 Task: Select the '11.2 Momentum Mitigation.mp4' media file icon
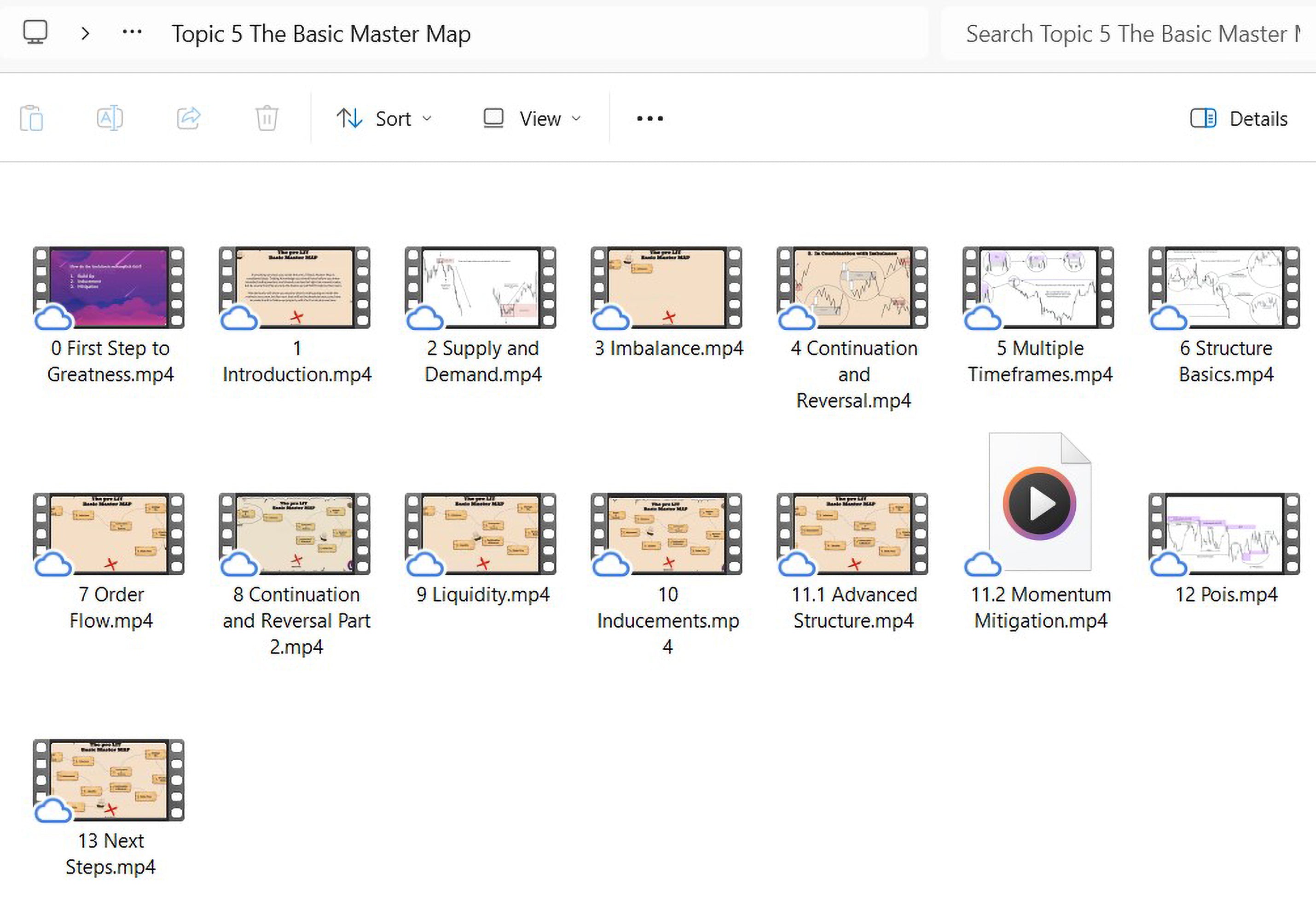(x=1040, y=502)
